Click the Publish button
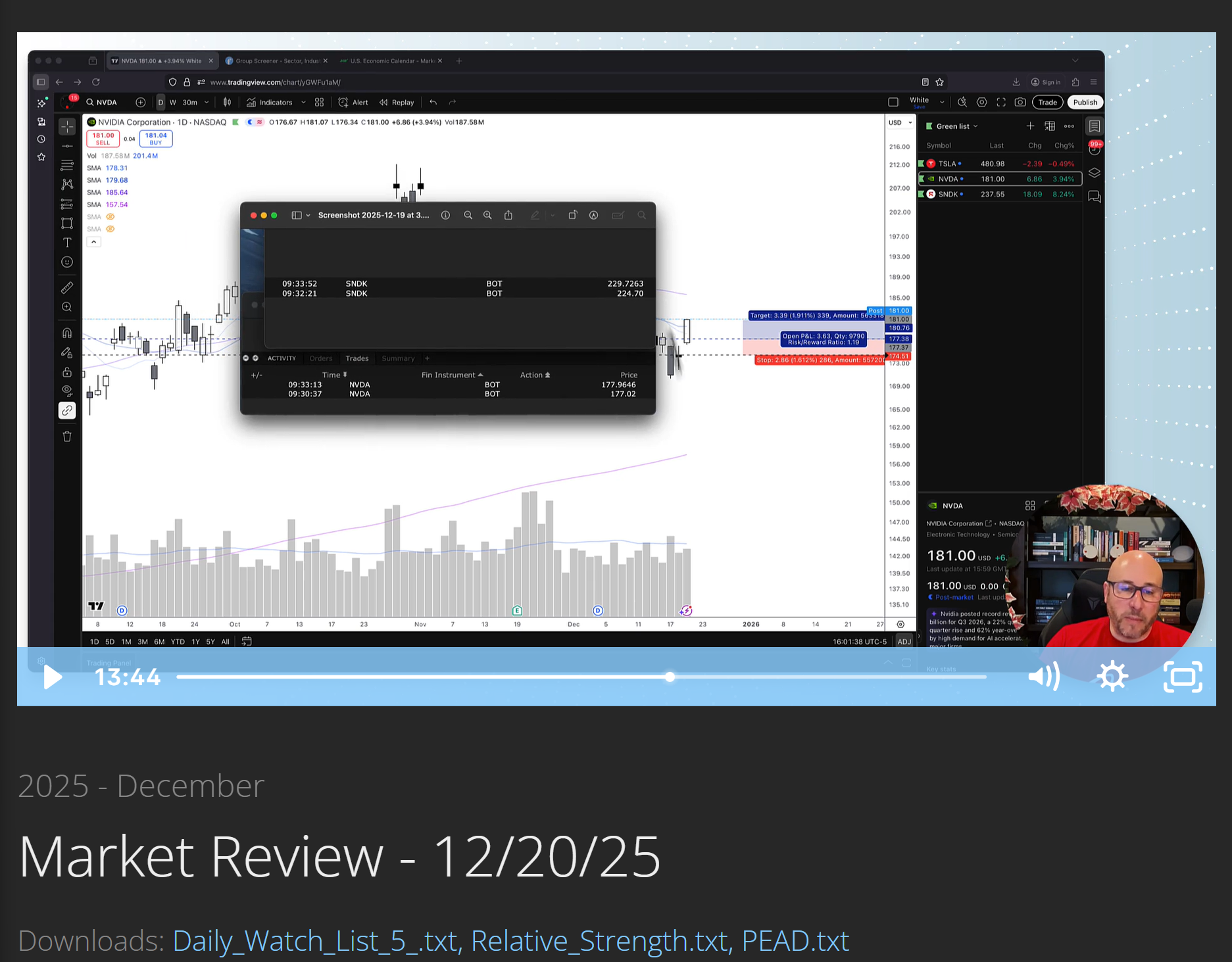The image size is (1232, 962). [x=1085, y=103]
